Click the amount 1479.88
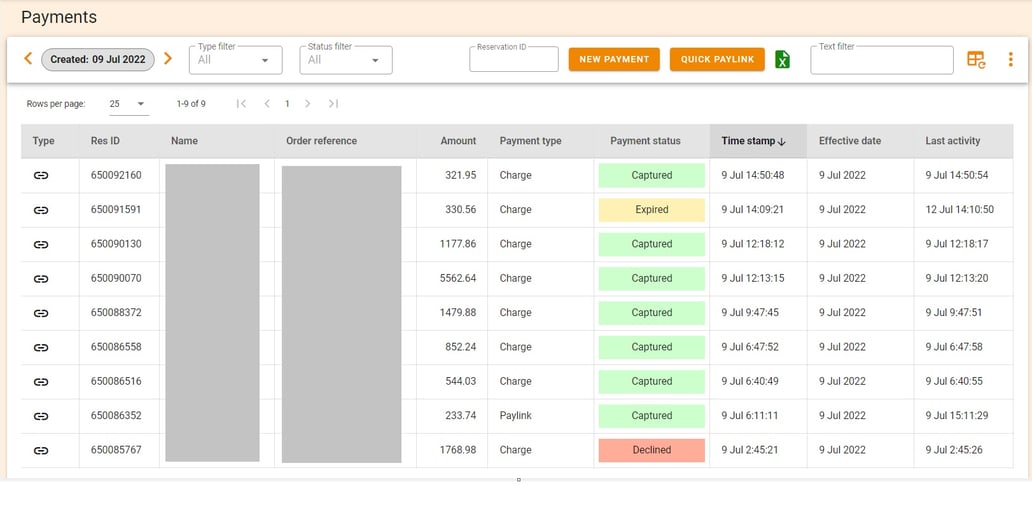 [458, 313]
